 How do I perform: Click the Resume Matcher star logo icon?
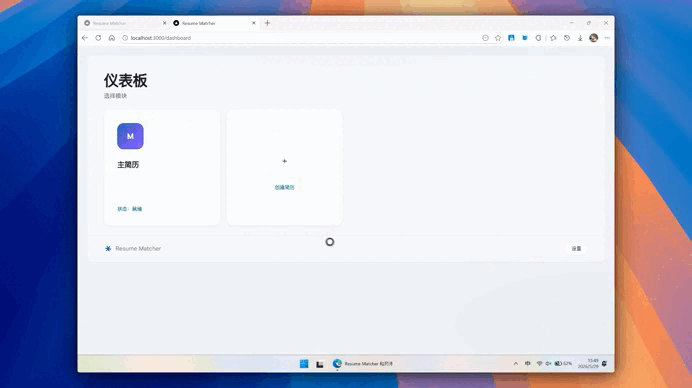click(108, 249)
